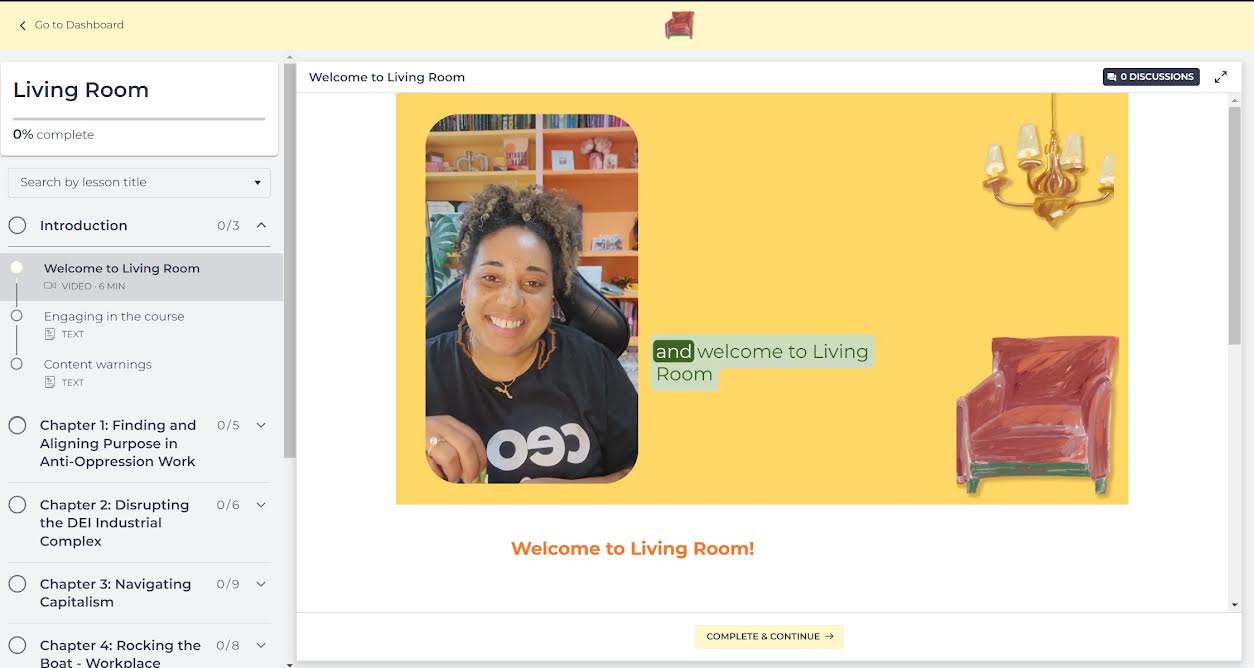The height and width of the screenshot is (668, 1254).
Task: Click the text document icon under Engaging in the course
Action: pos(50,334)
